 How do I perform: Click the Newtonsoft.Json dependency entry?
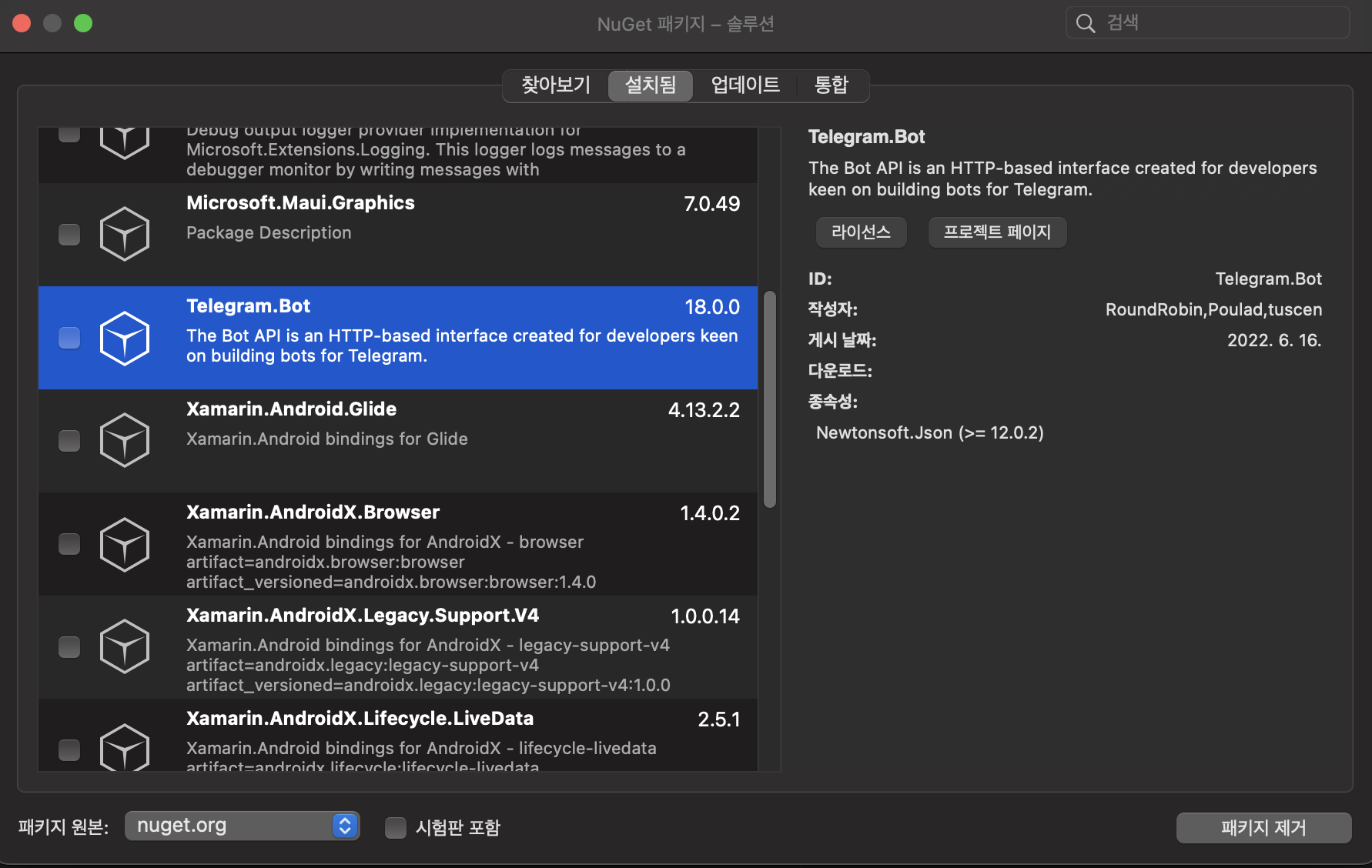930,432
